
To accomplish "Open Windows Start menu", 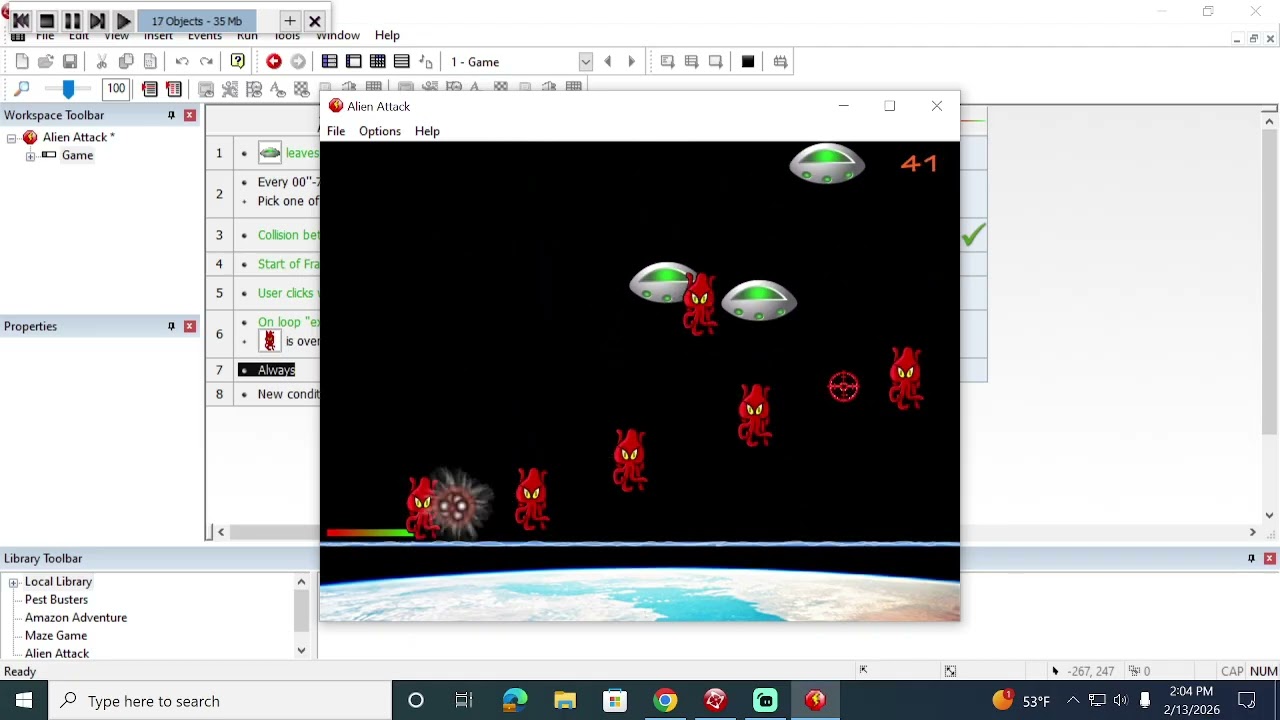I will 24,701.
